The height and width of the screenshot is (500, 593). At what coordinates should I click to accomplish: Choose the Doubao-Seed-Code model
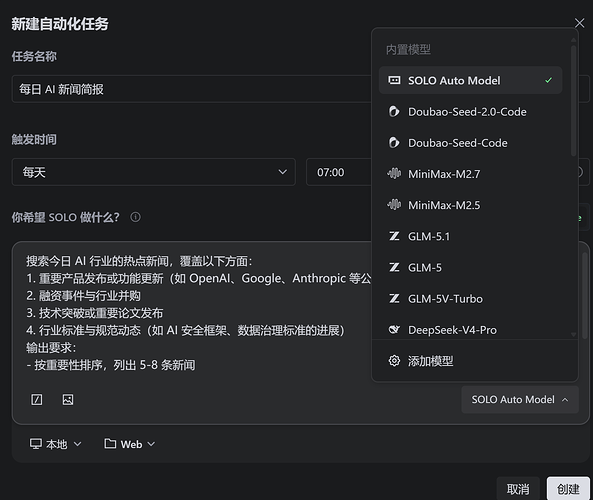point(470,143)
